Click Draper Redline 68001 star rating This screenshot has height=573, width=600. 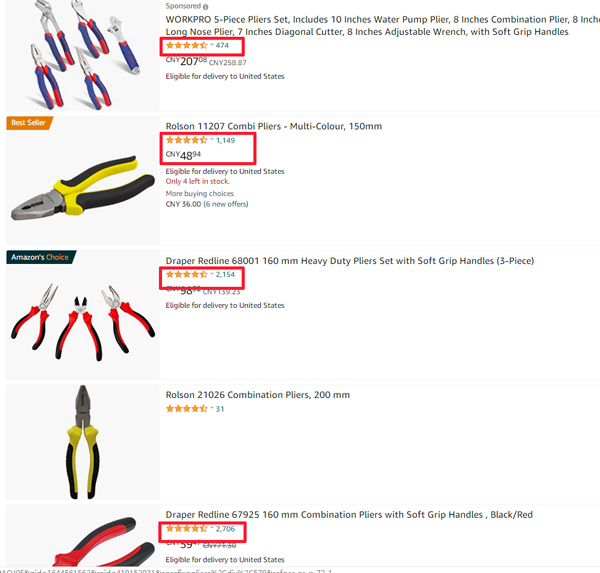point(186,274)
